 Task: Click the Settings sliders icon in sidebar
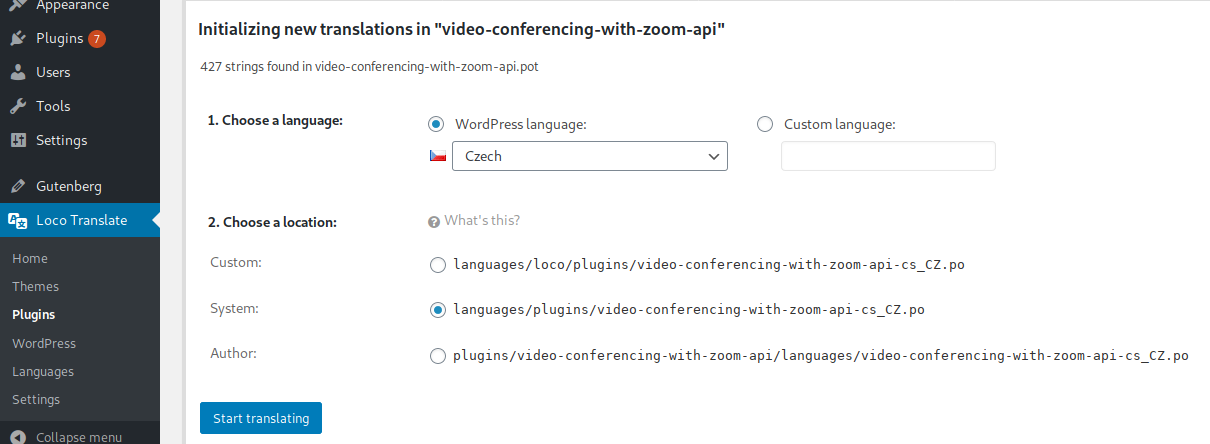pos(18,140)
